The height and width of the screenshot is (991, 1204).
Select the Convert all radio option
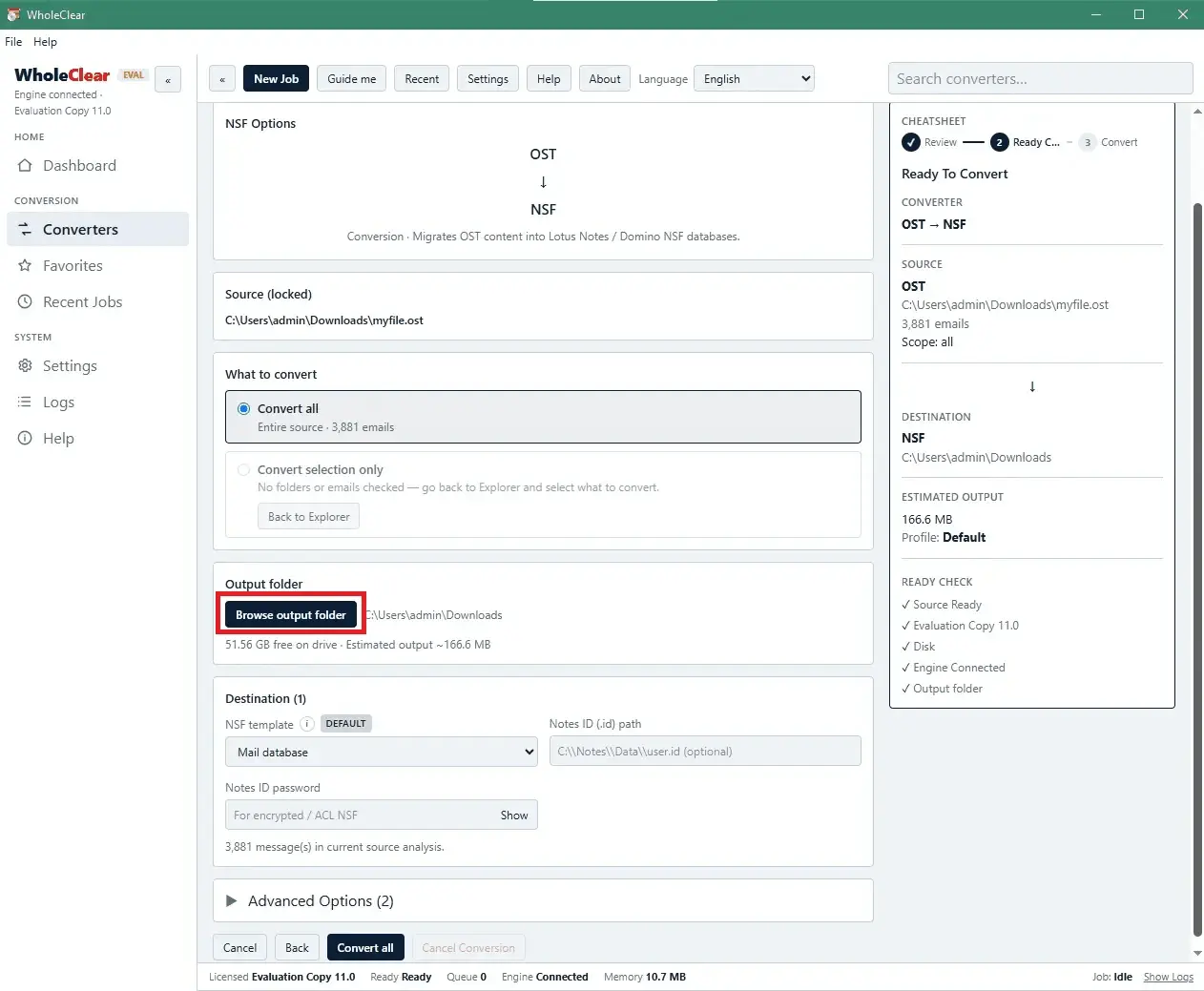click(x=244, y=408)
